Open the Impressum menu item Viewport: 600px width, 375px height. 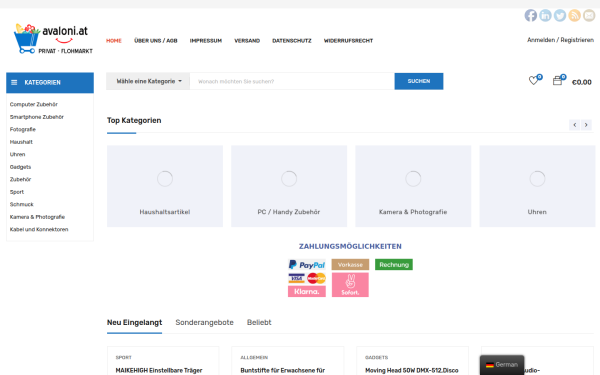coord(206,41)
